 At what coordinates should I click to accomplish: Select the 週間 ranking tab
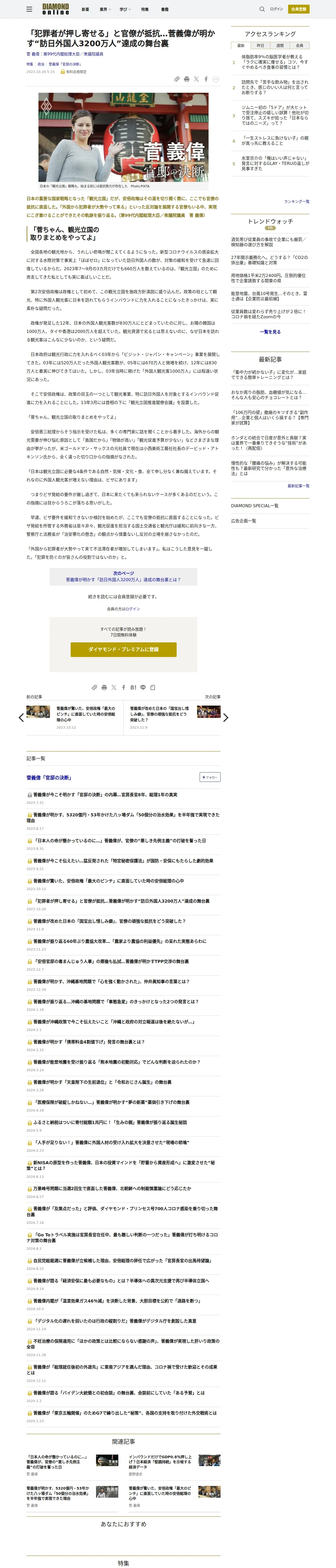pos(280,46)
